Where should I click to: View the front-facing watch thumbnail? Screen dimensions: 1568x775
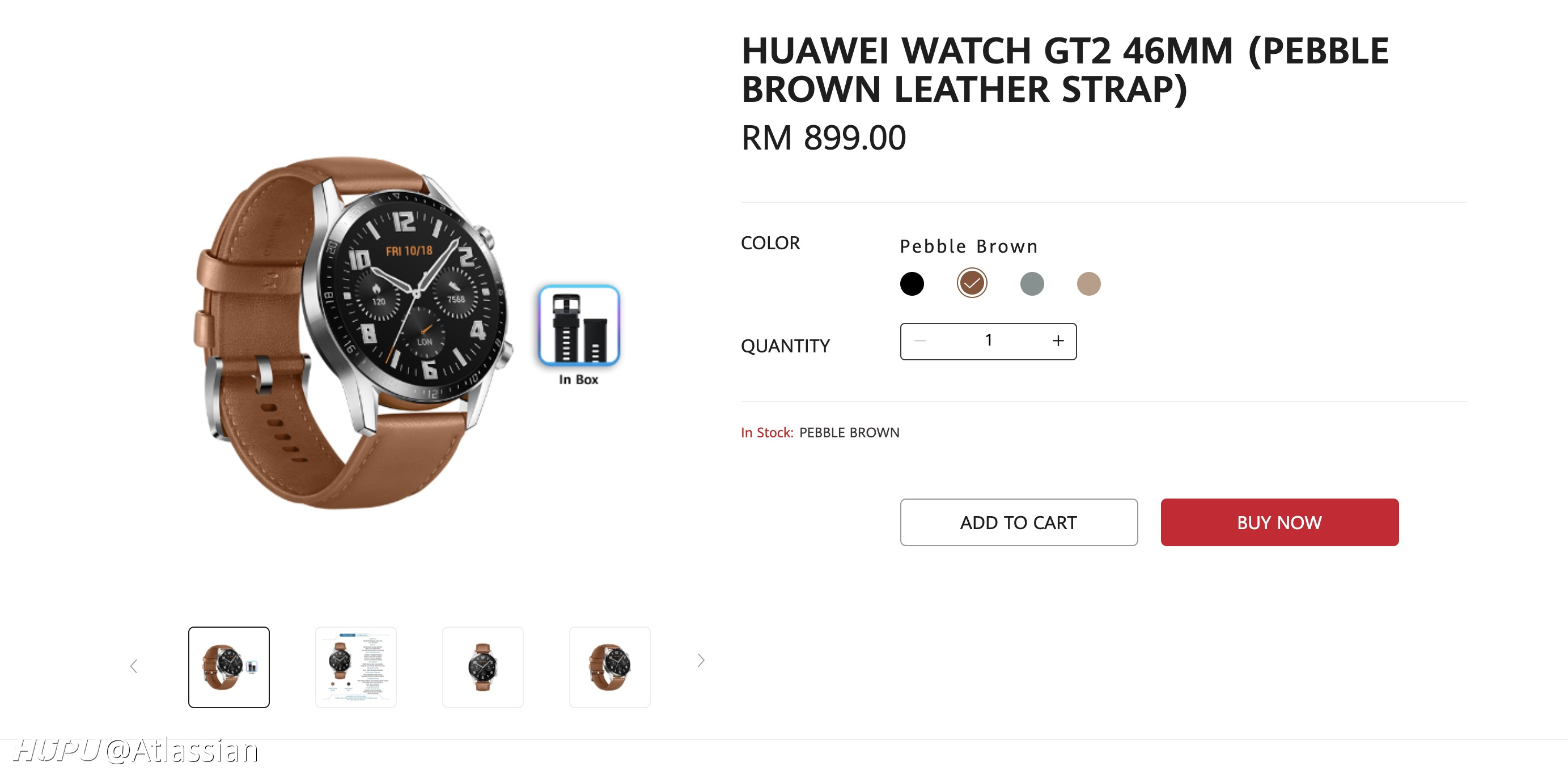point(482,667)
